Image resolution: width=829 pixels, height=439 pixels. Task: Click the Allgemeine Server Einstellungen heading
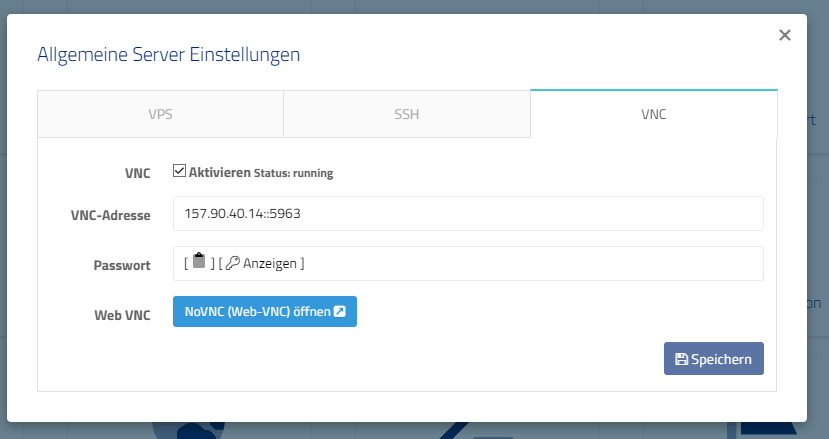(x=169, y=55)
